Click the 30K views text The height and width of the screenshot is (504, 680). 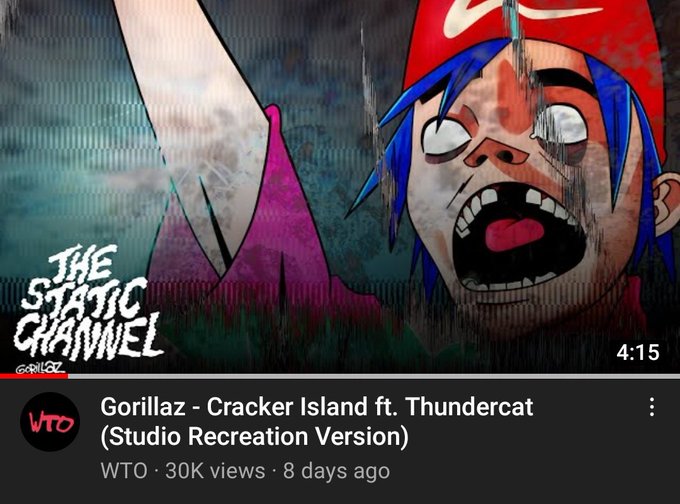point(215,471)
